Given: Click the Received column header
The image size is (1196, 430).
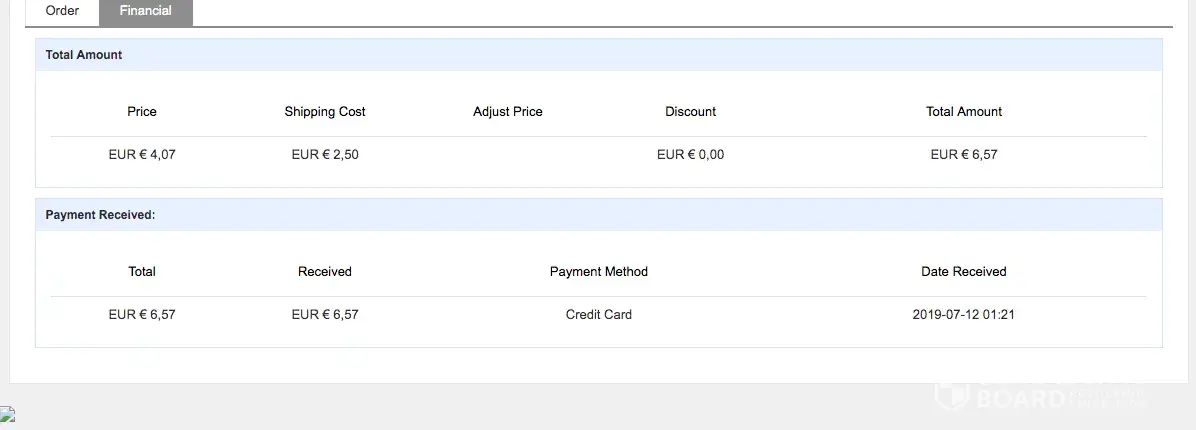Looking at the screenshot, I should [x=325, y=272].
